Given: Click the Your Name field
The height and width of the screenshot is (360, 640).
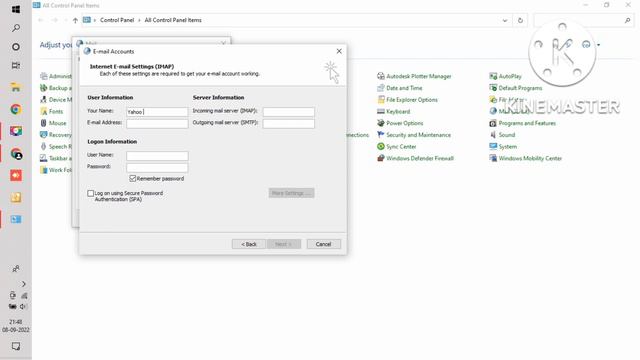Looking at the screenshot, I should [157, 112].
